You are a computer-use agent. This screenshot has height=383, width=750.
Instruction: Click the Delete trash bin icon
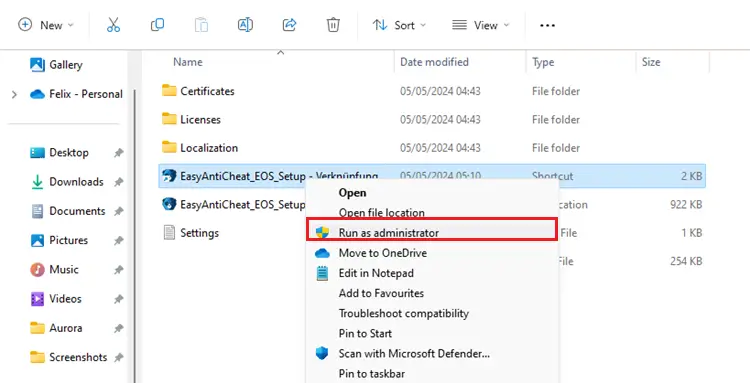pyautogui.click(x=333, y=25)
